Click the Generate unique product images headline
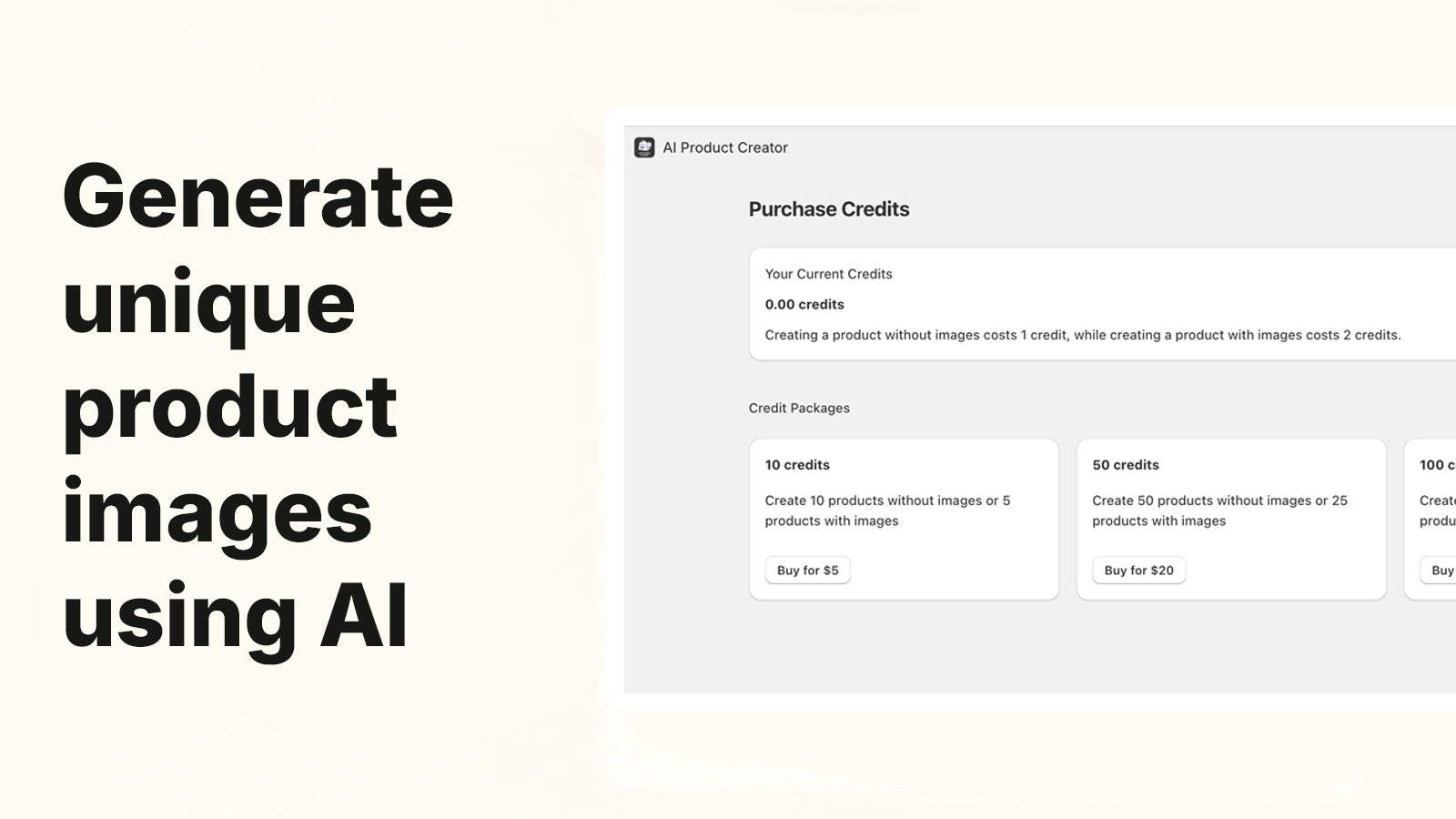This screenshot has width=1456, height=819. (x=258, y=406)
